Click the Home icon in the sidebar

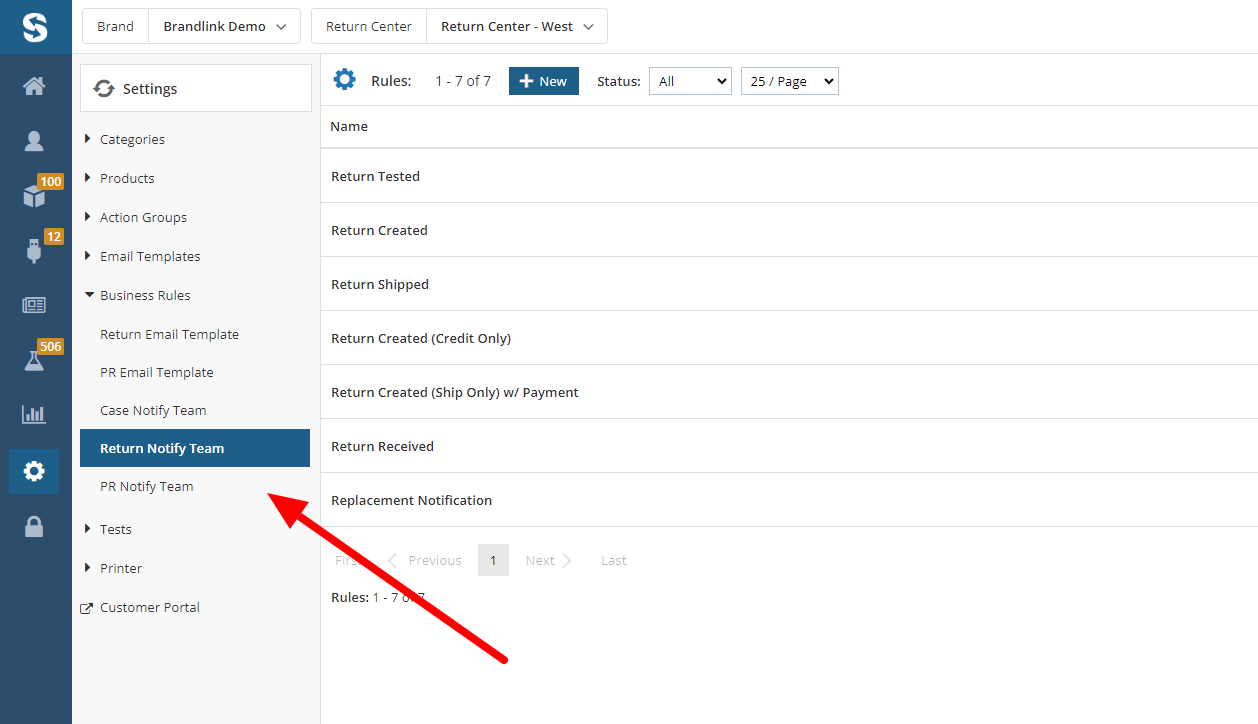(35, 86)
